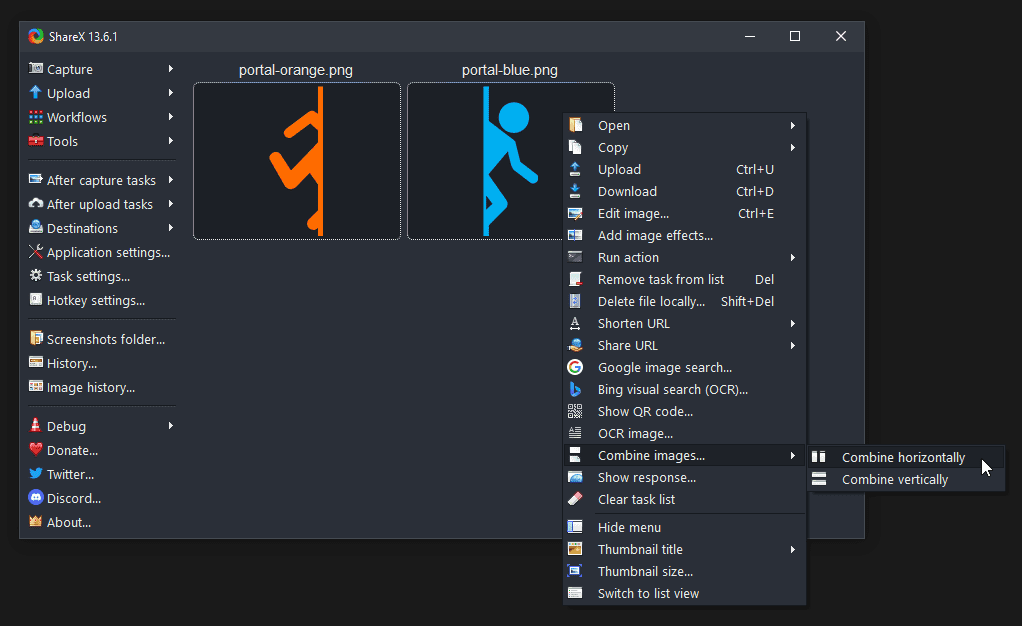Click the Discord icon in sidebar
Viewport: 1022px width, 626px height.
[36, 498]
